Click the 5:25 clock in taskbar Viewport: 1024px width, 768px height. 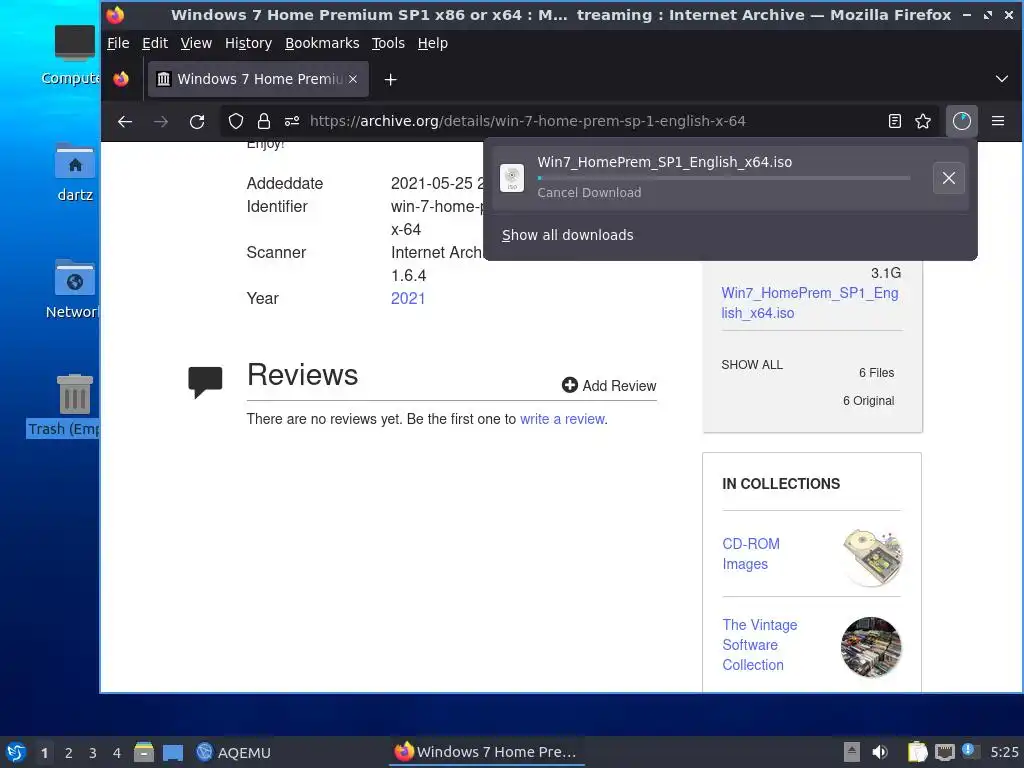pos(1004,752)
